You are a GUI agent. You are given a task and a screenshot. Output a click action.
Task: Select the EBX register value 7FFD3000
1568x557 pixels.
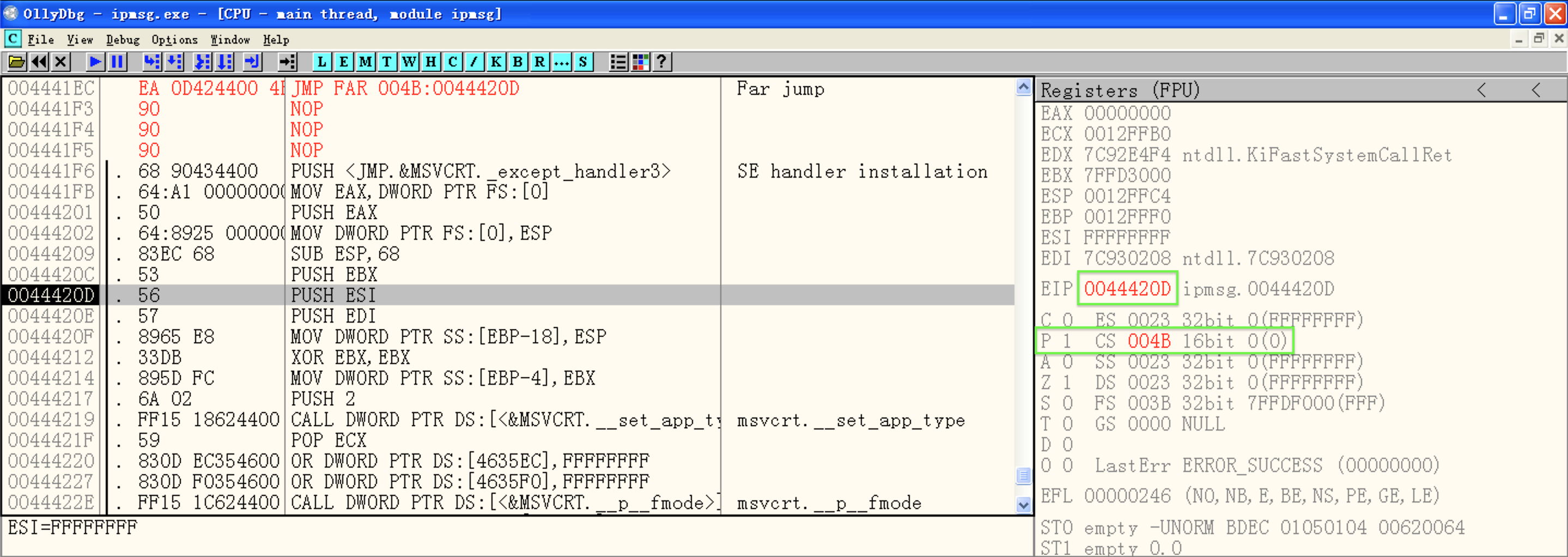1127,175
